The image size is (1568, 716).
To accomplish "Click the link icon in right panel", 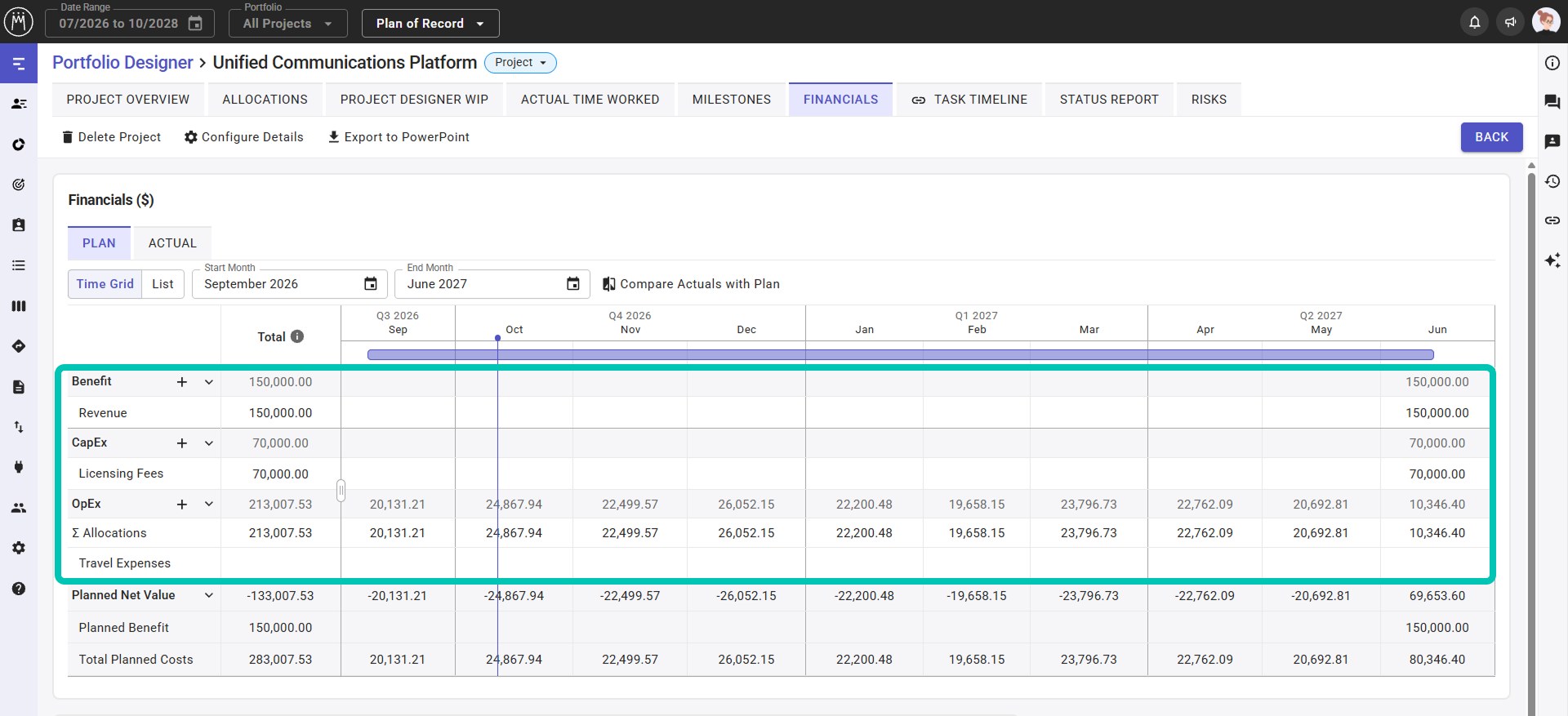I will pos(1552,220).
